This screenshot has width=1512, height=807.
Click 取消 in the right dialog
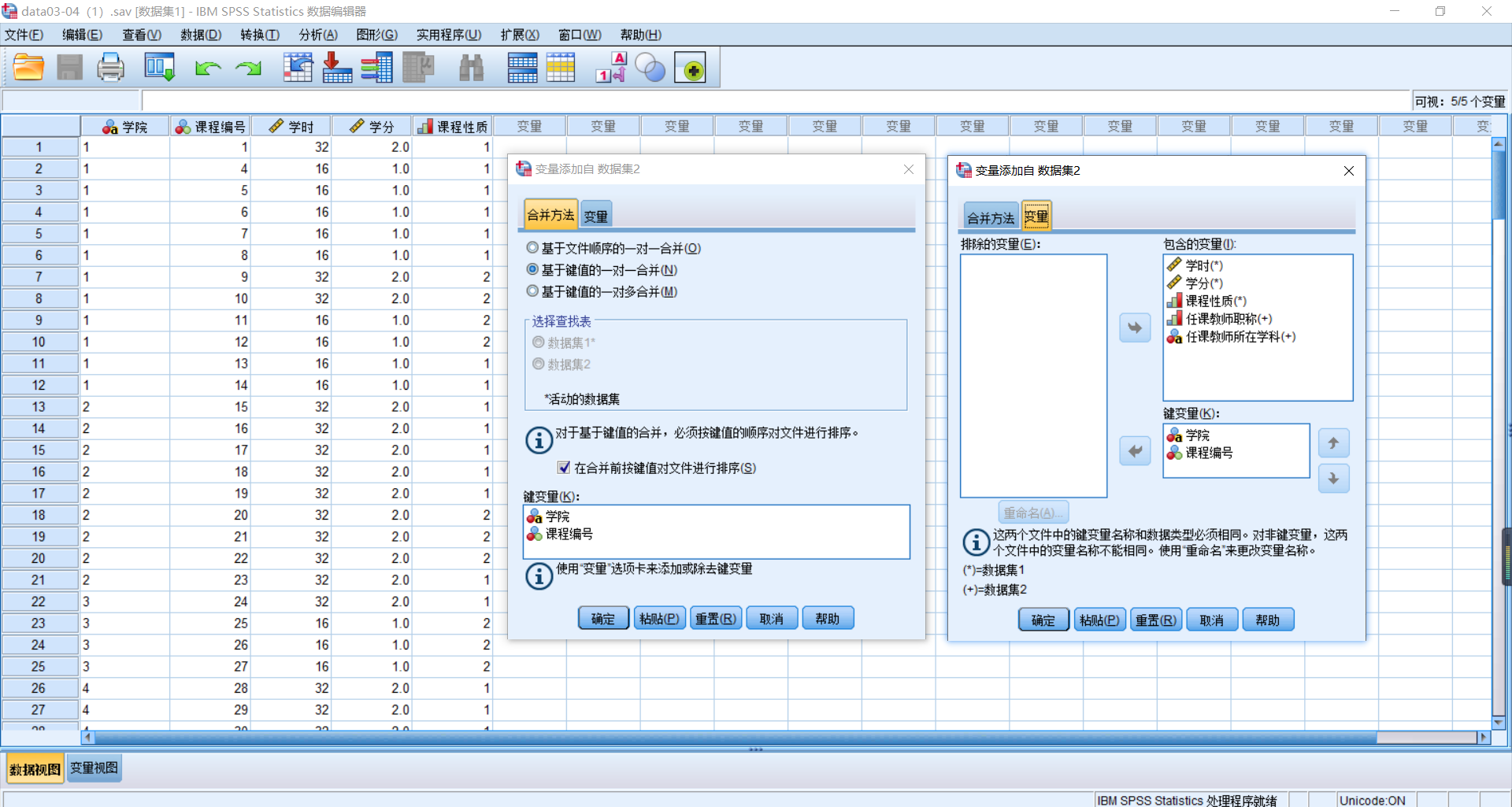click(1211, 620)
